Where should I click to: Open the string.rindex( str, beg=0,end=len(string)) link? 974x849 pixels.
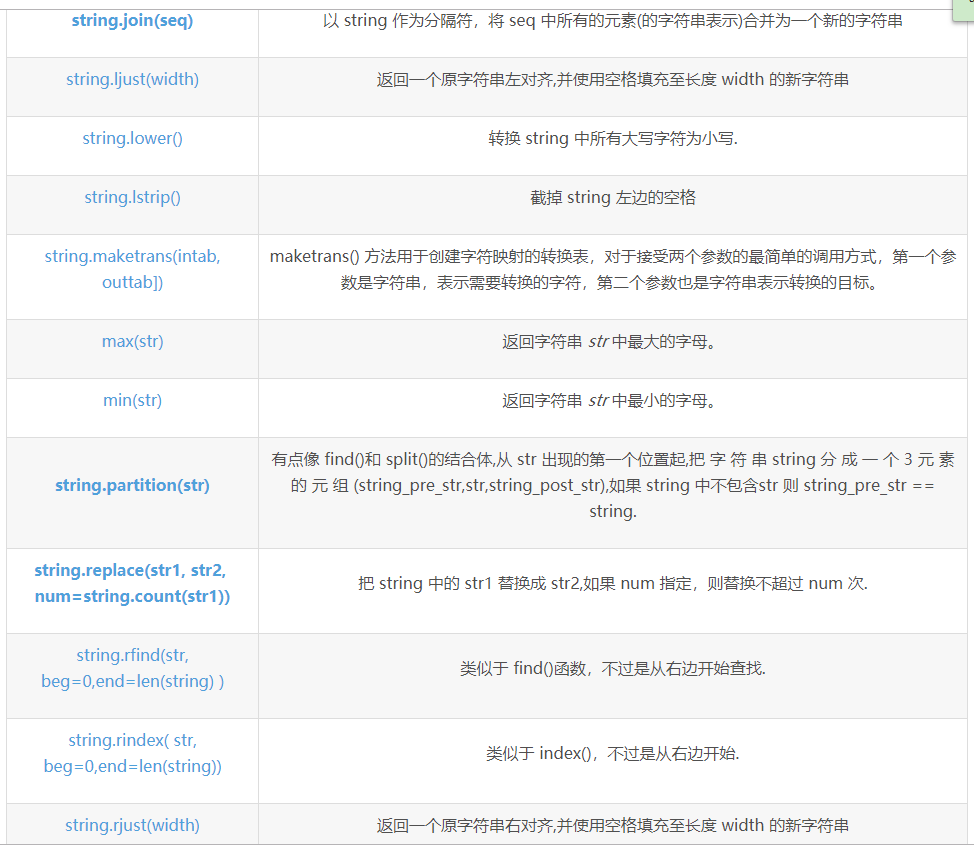(132, 753)
